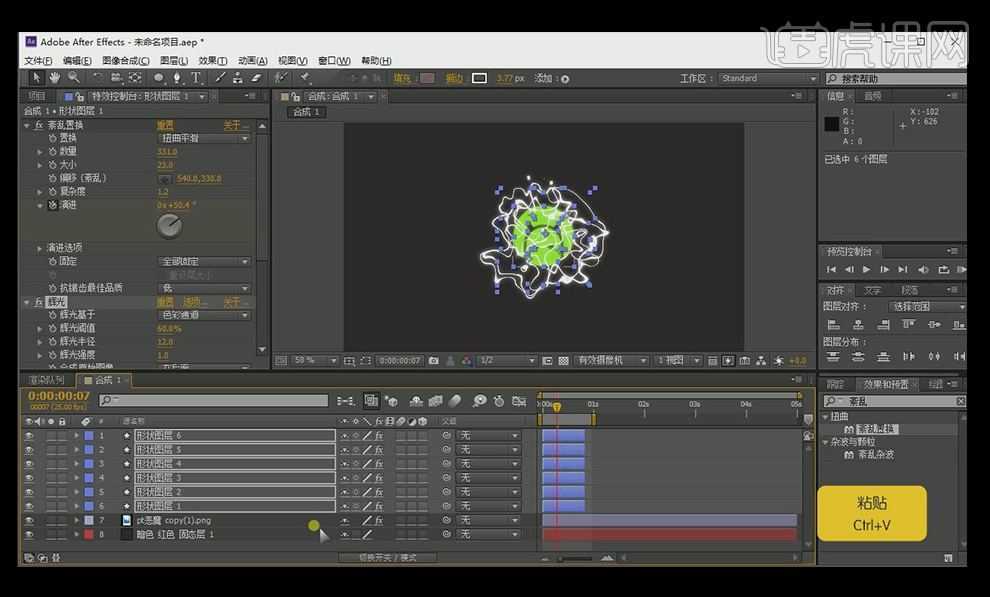
Task: Toggle visibility of the pt恶魔 copy(1).png layer
Action: pos(28,520)
